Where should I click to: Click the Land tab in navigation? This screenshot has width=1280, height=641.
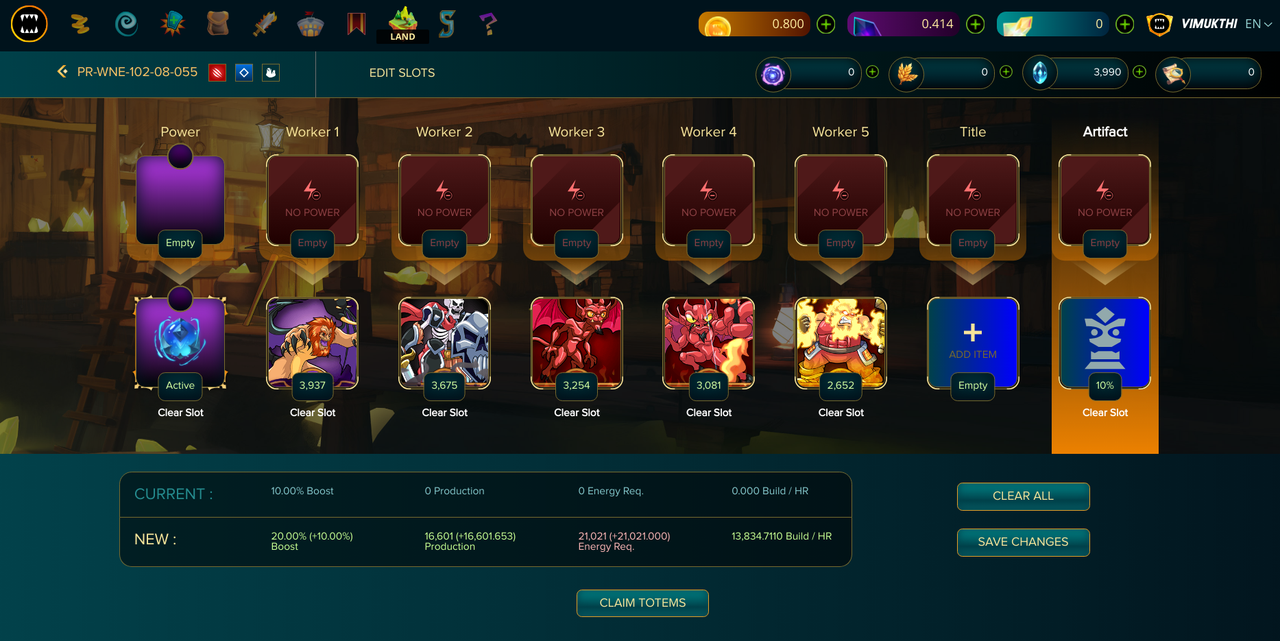point(403,24)
